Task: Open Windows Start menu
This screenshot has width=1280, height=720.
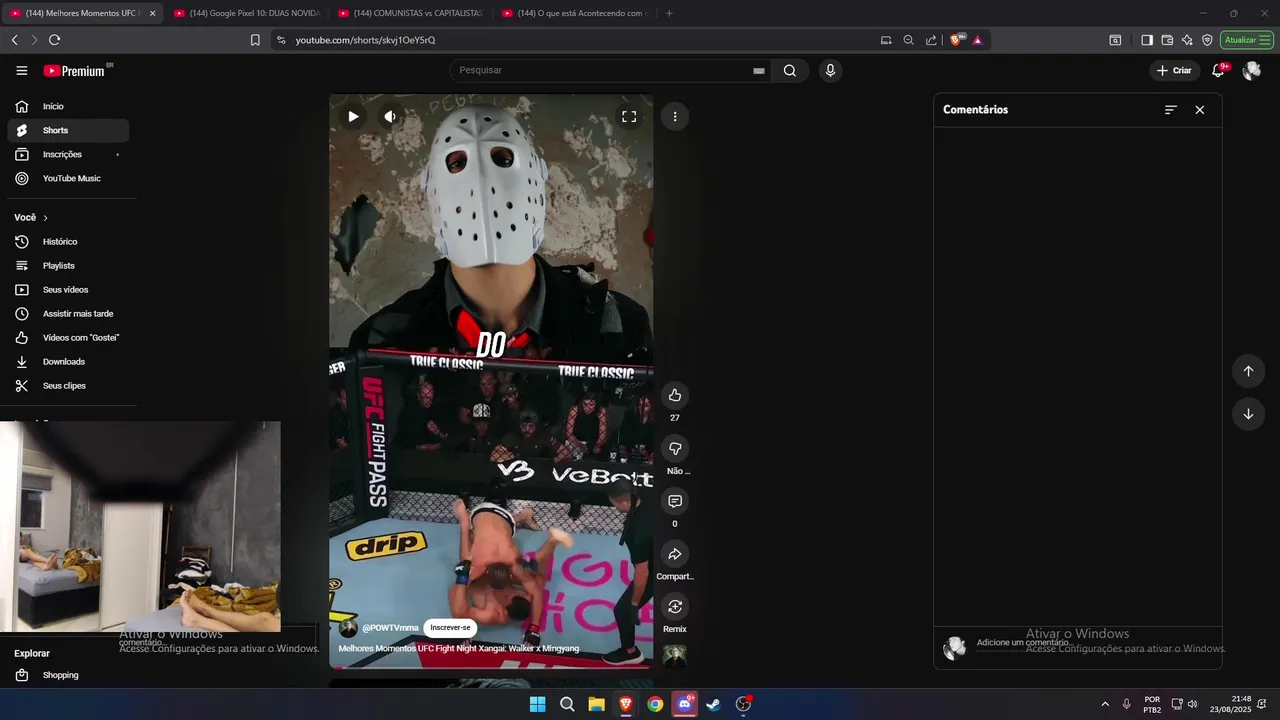Action: [x=537, y=704]
